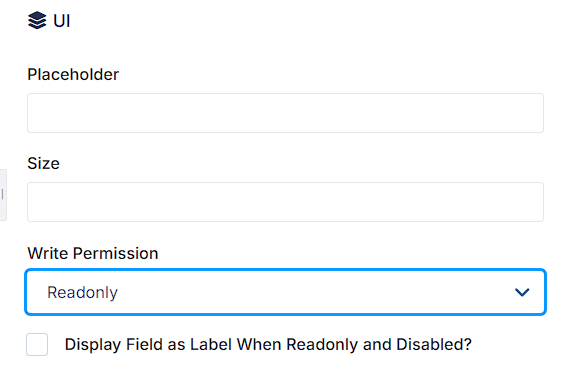Focus the Size text input
577x377 pixels.
point(285,202)
